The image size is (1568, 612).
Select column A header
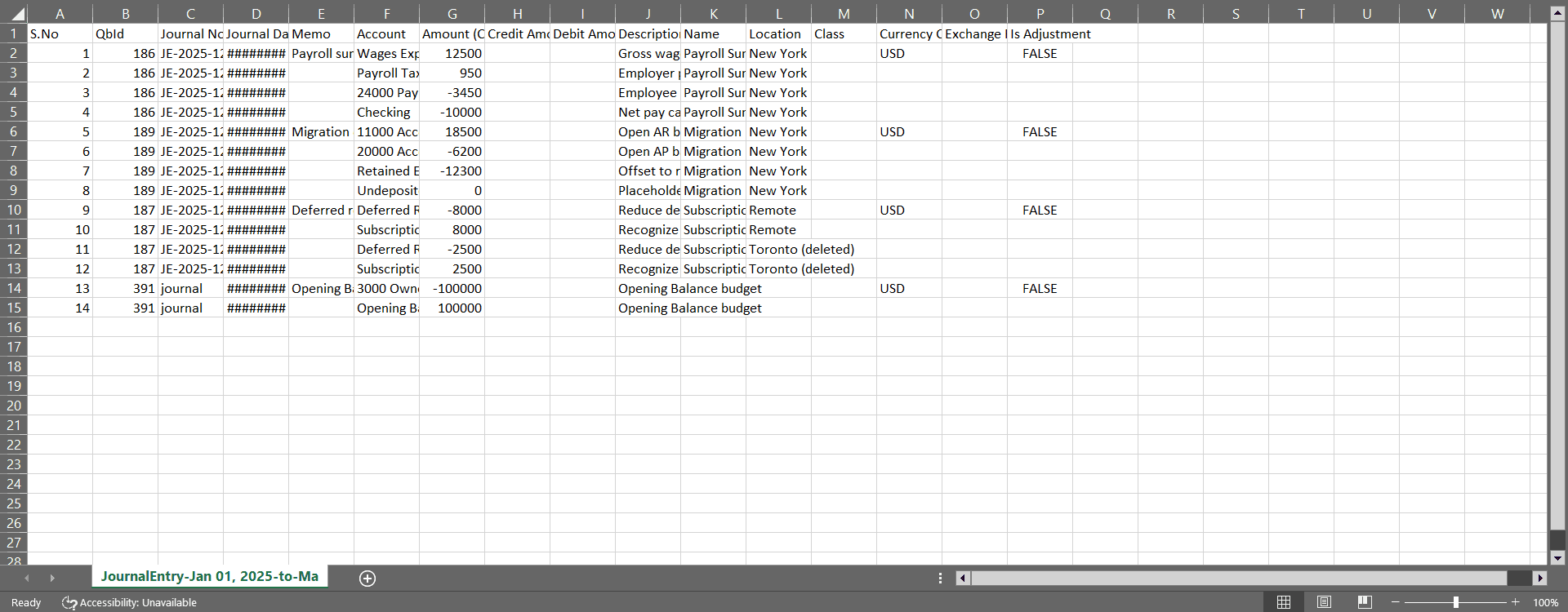(60, 14)
